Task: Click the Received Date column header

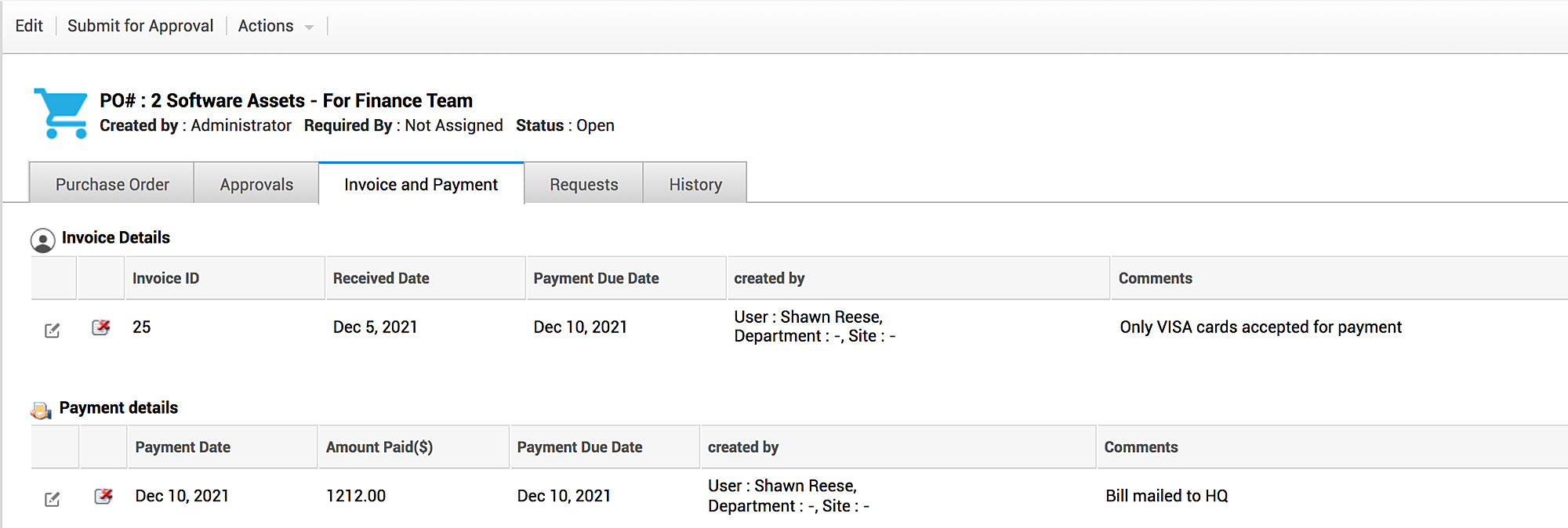Action: 381,278
